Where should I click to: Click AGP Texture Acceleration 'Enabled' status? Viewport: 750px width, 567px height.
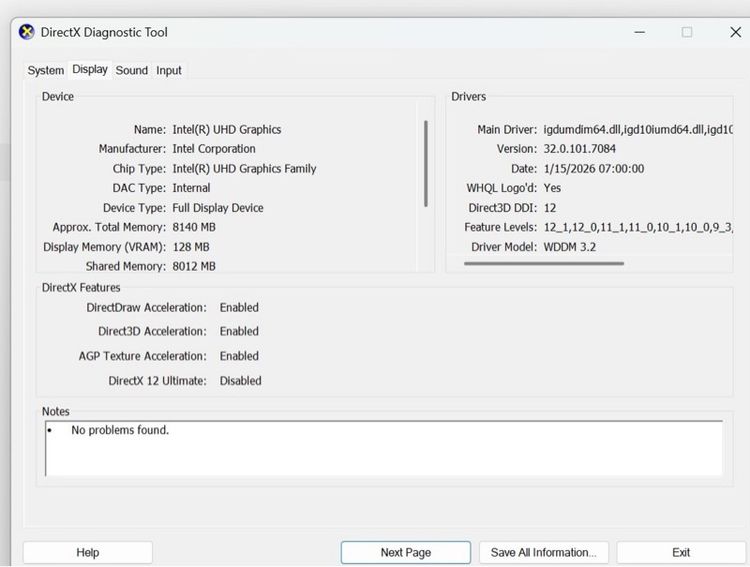[239, 356]
